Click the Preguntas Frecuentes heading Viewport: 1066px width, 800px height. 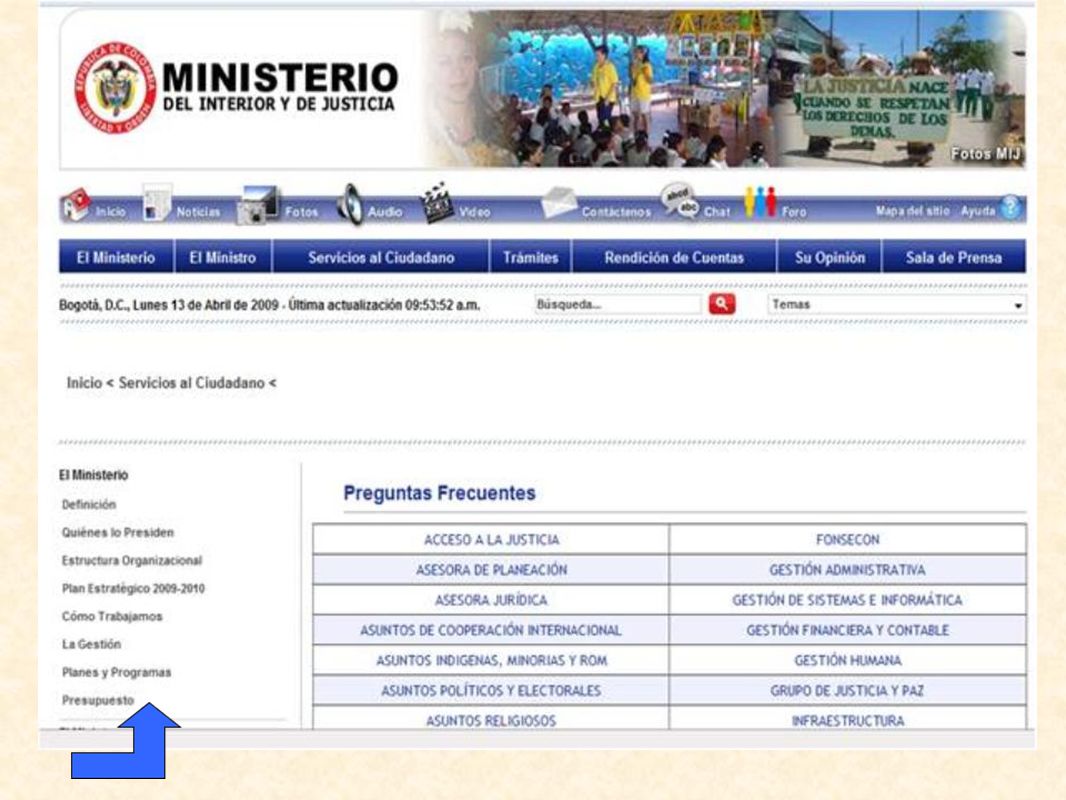[x=439, y=493]
